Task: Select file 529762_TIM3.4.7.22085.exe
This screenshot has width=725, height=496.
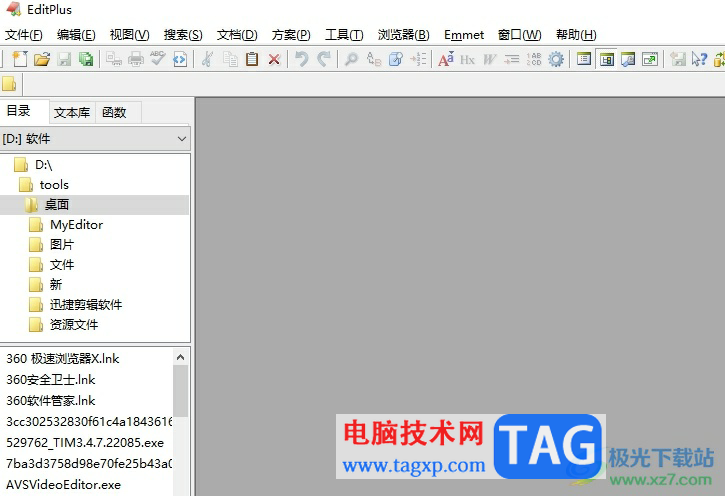Action: (85, 442)
